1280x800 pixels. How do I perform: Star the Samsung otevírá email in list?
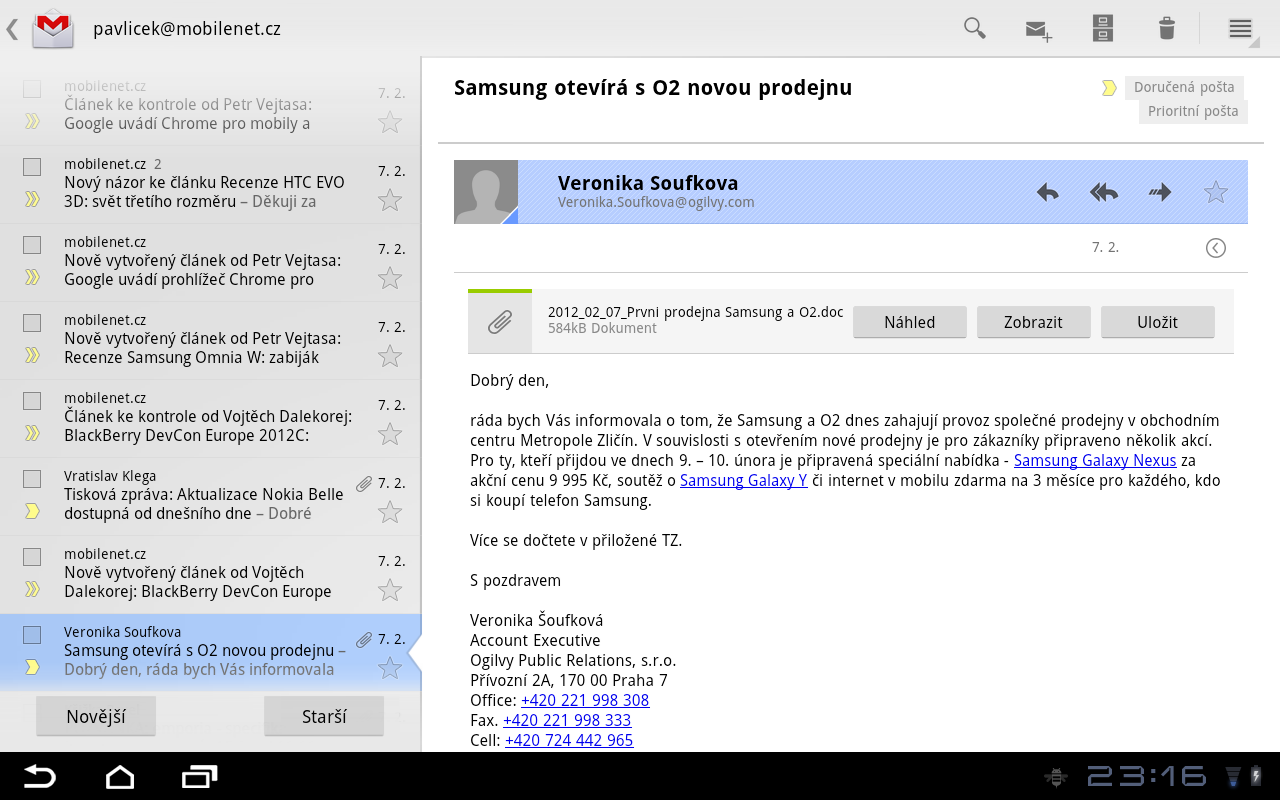coord(390,668)
